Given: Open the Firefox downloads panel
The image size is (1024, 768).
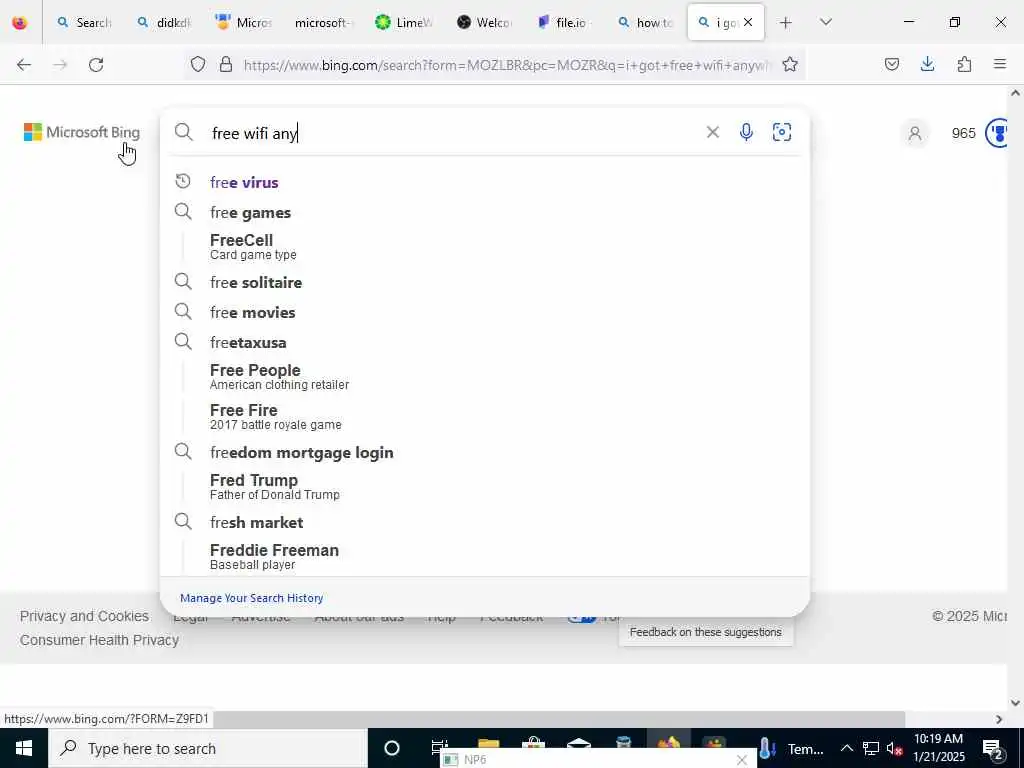Looking at the screenshot, I should (927, 65).
